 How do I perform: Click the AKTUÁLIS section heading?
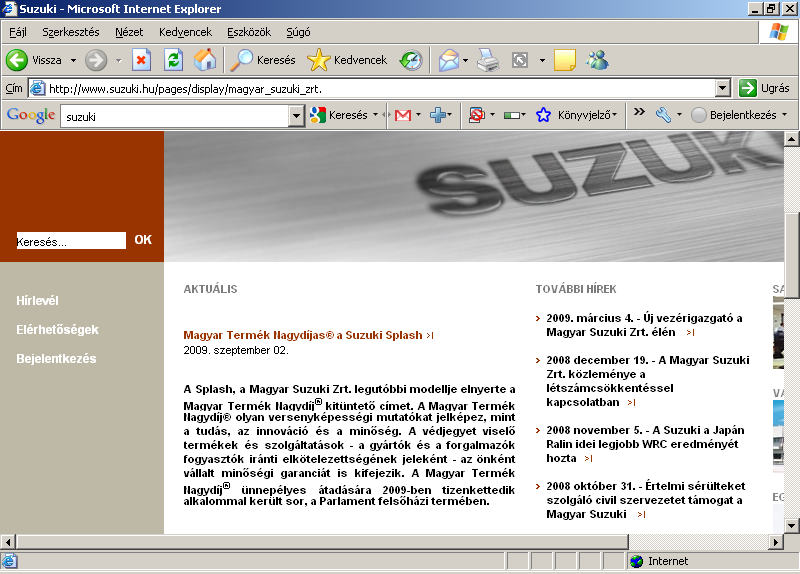coord(210,289)
